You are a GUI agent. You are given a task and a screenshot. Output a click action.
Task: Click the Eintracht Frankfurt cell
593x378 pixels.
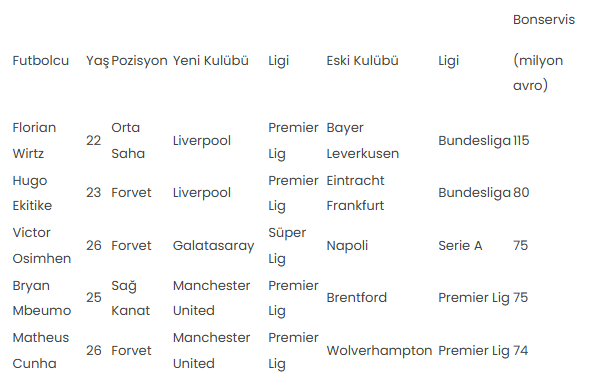coord(355,193)
